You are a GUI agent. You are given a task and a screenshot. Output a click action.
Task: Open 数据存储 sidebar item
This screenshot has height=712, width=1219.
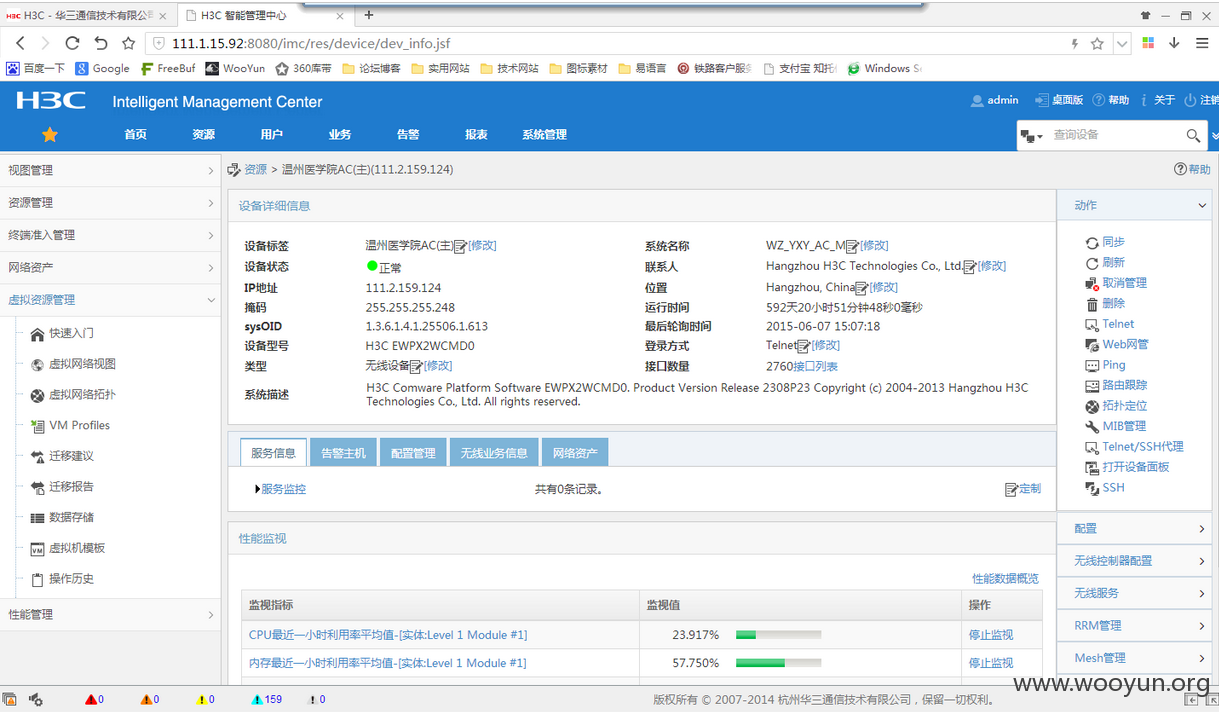(71, 518)
